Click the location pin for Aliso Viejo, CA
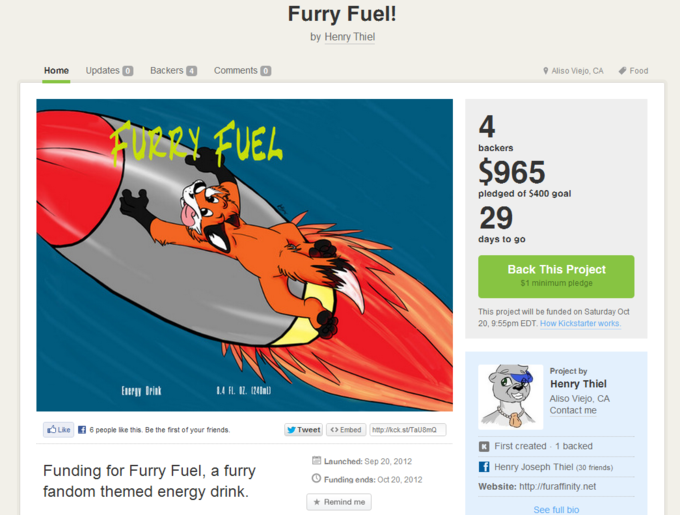This screenshot has width=680, height=515. (546, 71)
